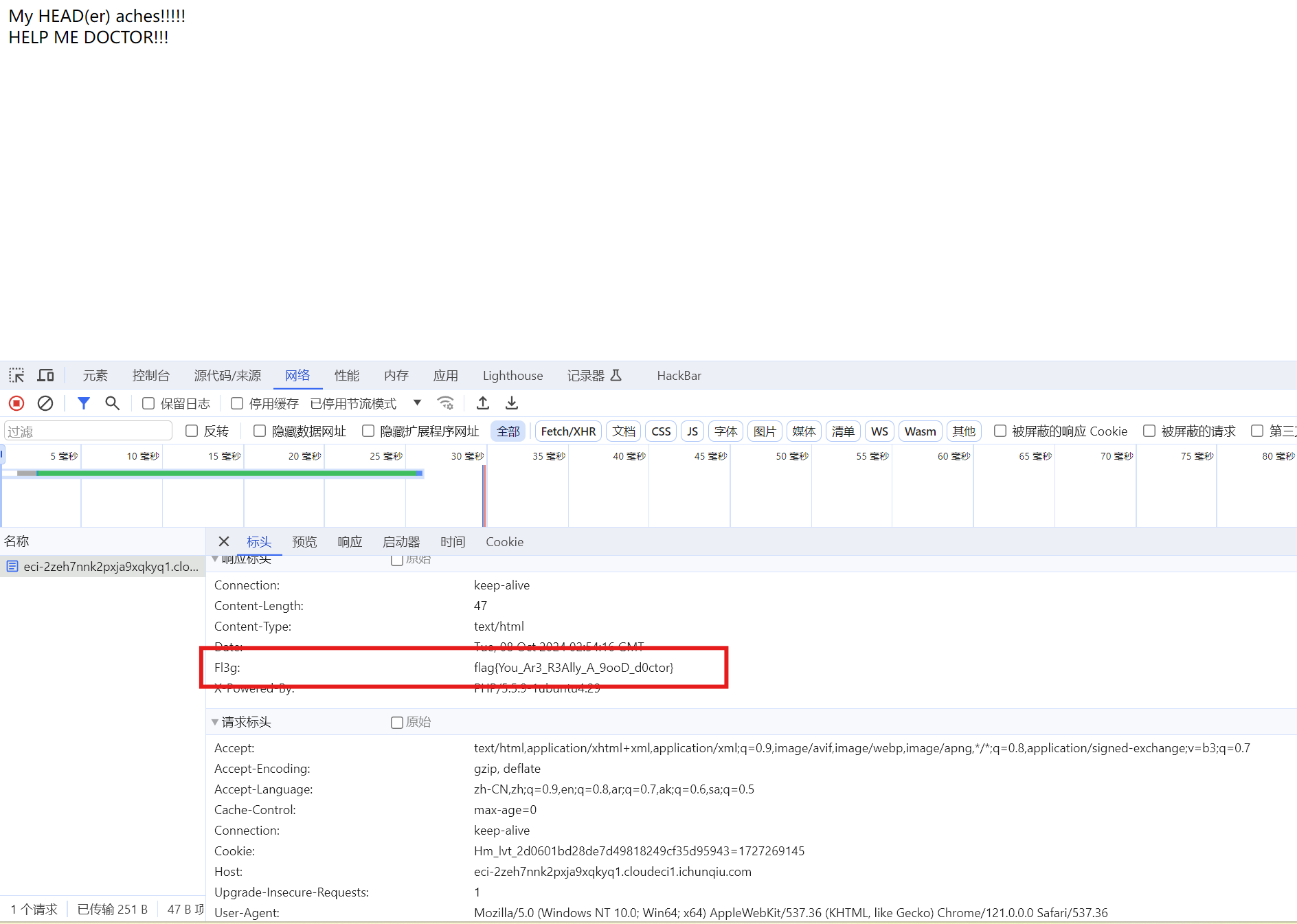Click the import HAR upload icon
This screenshot has width=1297, height=924.
pyautogui.click(x=483, y=403)
